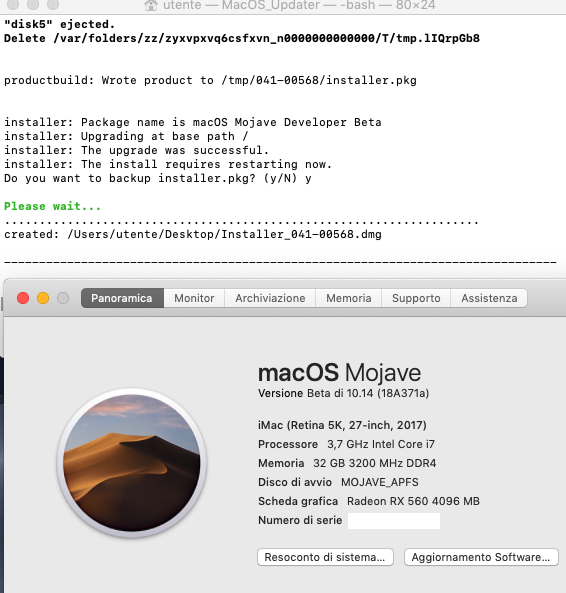Select the Archiviazione tab

pyautogui.click(x=270, y=298)
